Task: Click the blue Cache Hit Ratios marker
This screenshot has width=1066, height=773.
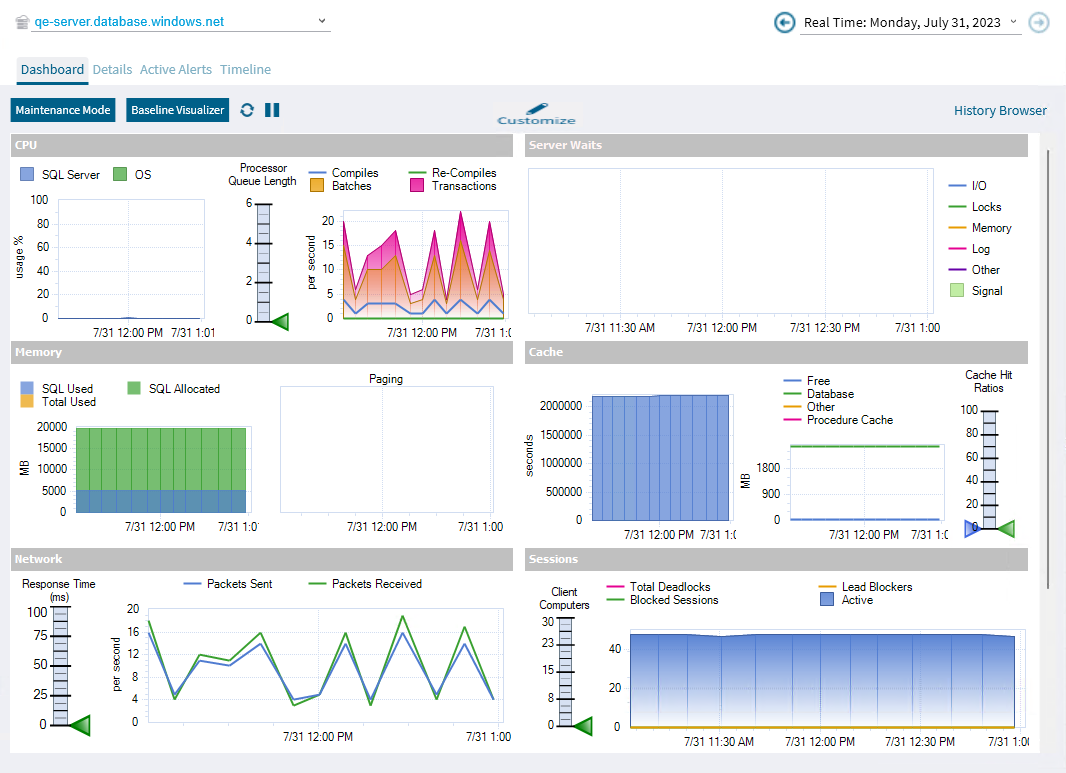Action: pyautogui.click(x=971, y=529)
